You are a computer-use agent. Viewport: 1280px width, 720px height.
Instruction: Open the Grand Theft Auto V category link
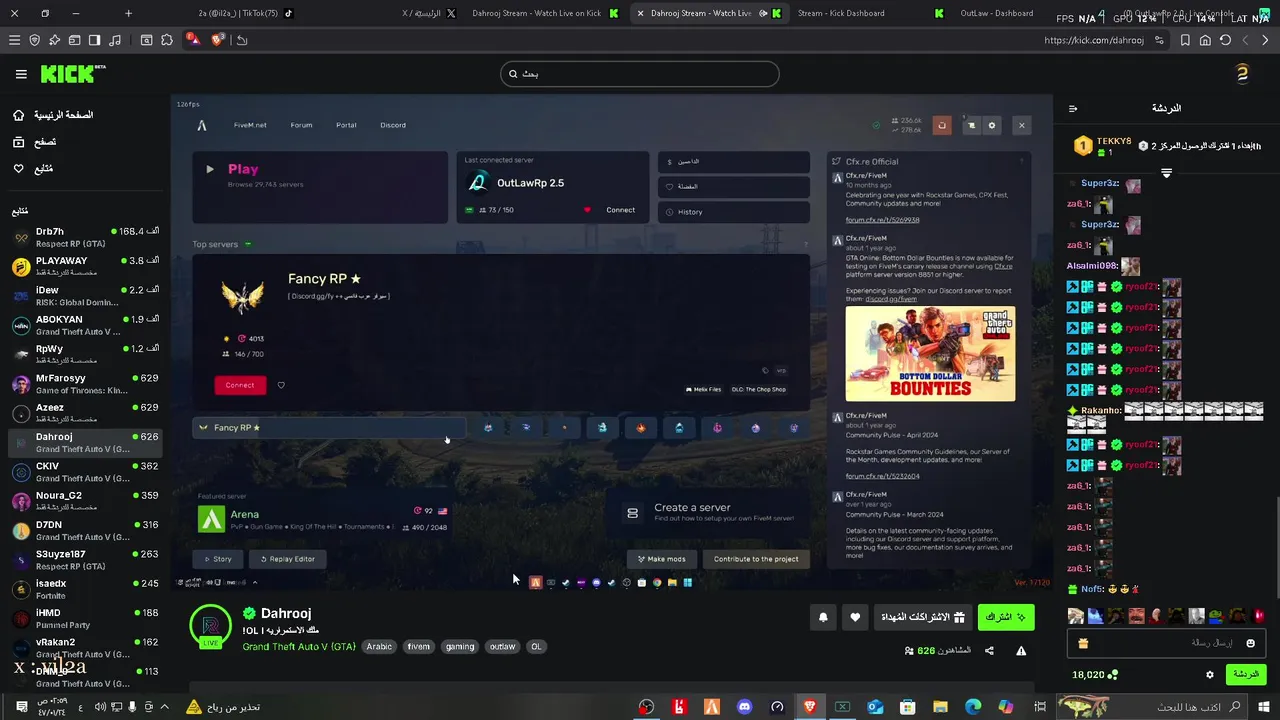[x=299, y=647]
